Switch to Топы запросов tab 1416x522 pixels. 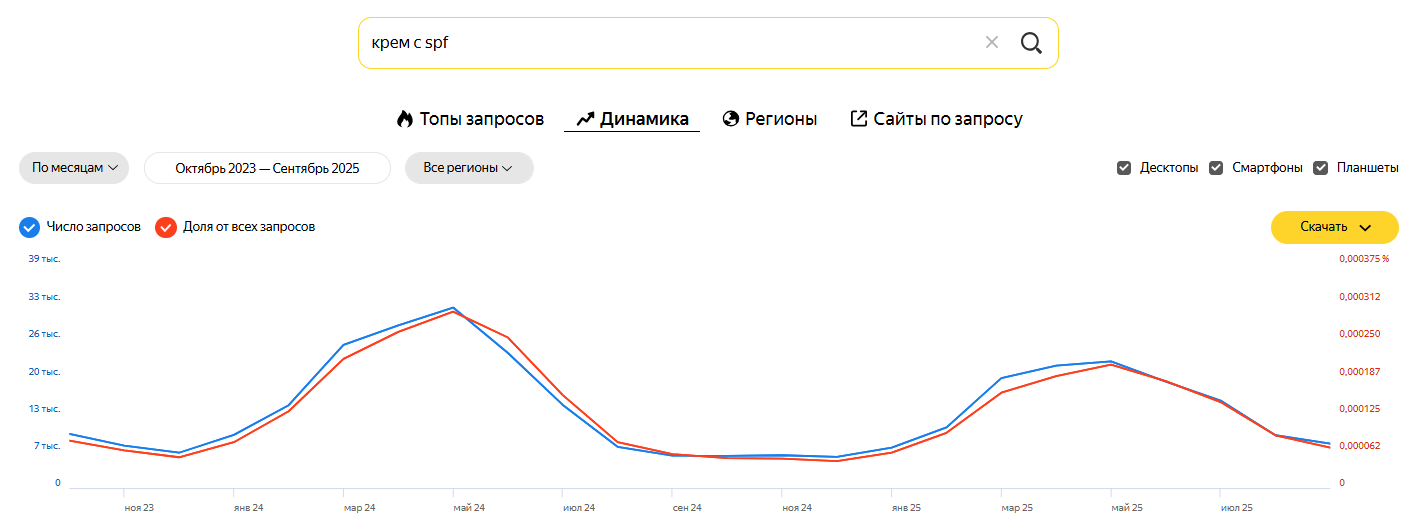(481, 119)
